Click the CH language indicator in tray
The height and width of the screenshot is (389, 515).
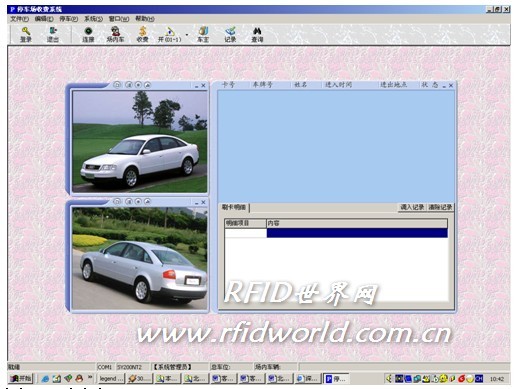click(479, 379)
